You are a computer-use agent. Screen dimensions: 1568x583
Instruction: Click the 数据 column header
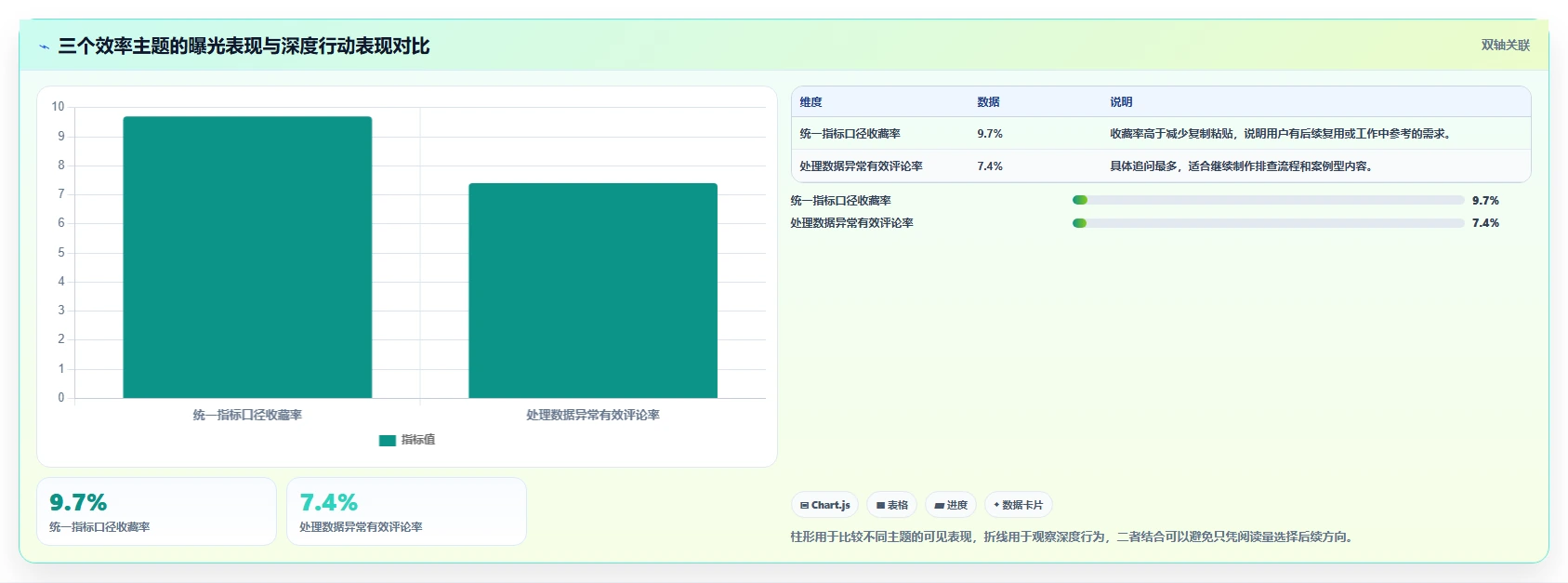988,102
